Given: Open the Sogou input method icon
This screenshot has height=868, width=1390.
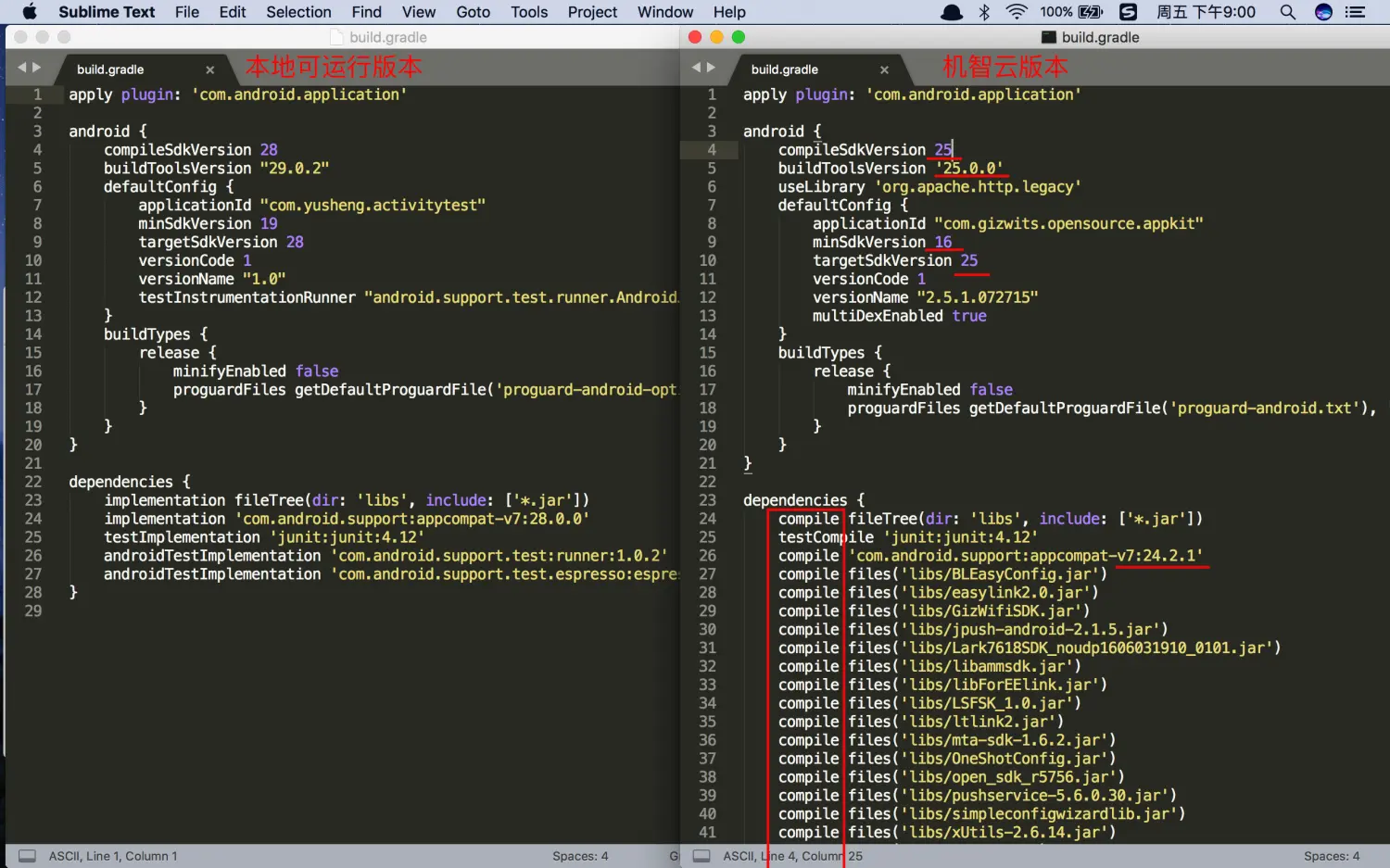Looking at the screenshot, I should pyautogui.click(x=1128, y=12).
